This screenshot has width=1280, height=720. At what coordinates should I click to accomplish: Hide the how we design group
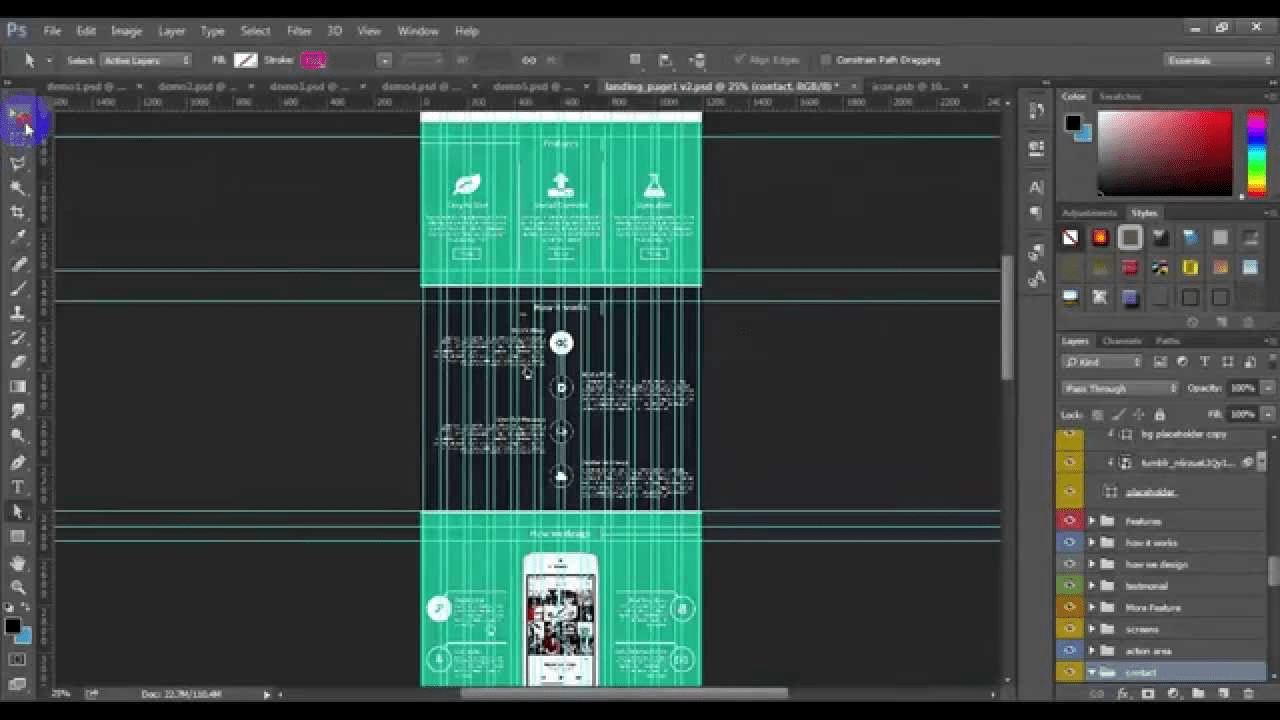1070,564
